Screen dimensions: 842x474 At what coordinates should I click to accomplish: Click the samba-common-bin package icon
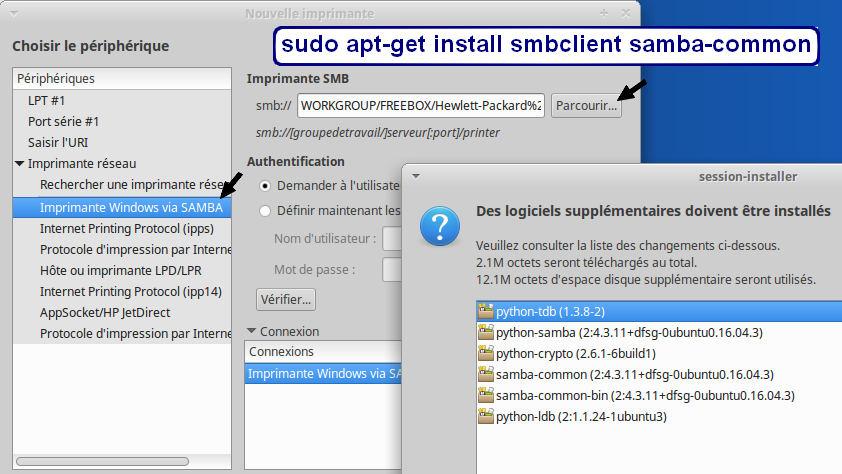coord(487,396)
